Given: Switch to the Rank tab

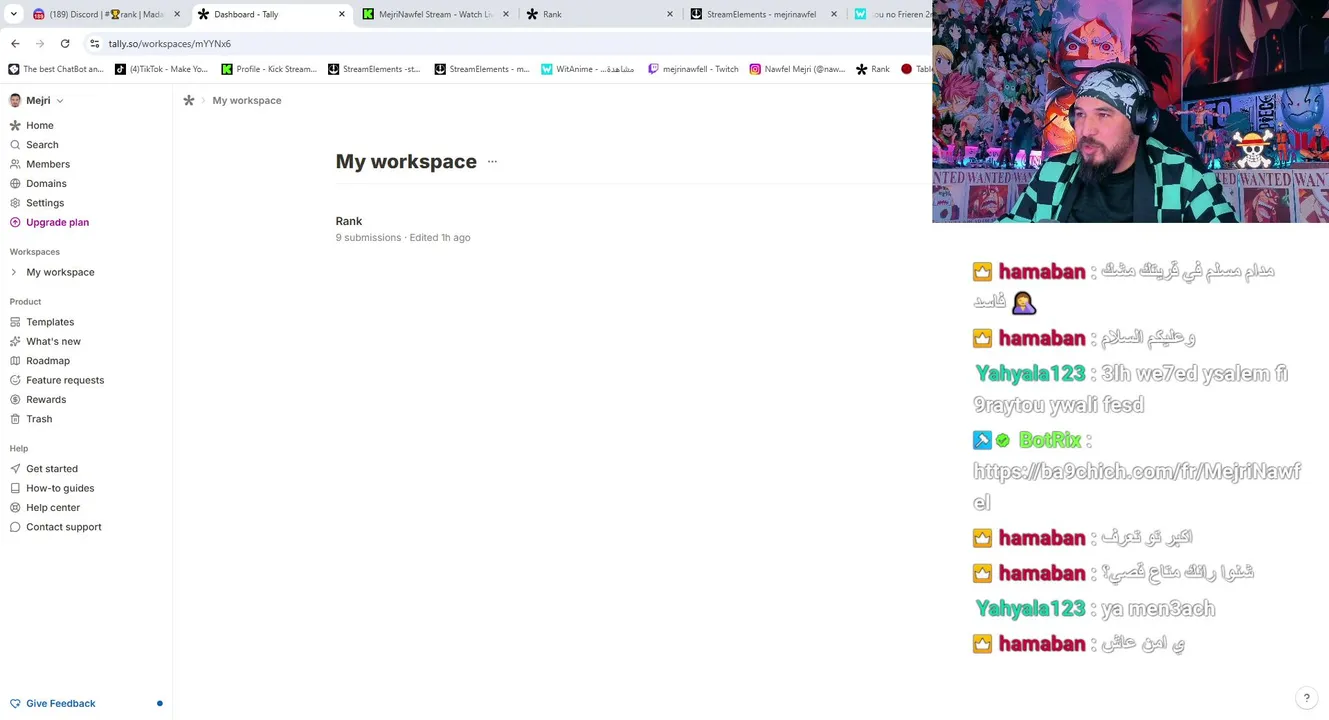Looking at the screenshot, I should pyautogui.click(x=600, y=14).
